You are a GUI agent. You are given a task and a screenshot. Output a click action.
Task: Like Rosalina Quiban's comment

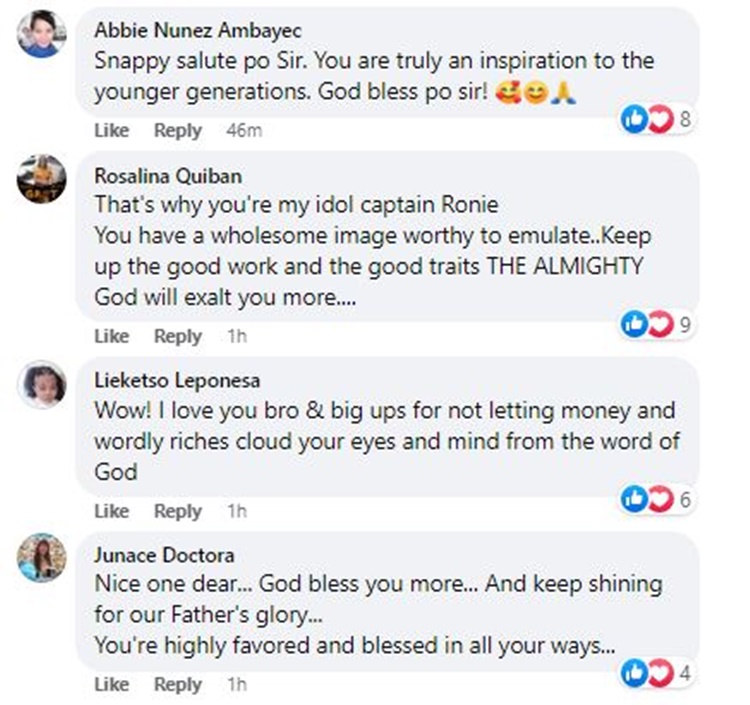point(112,337)
